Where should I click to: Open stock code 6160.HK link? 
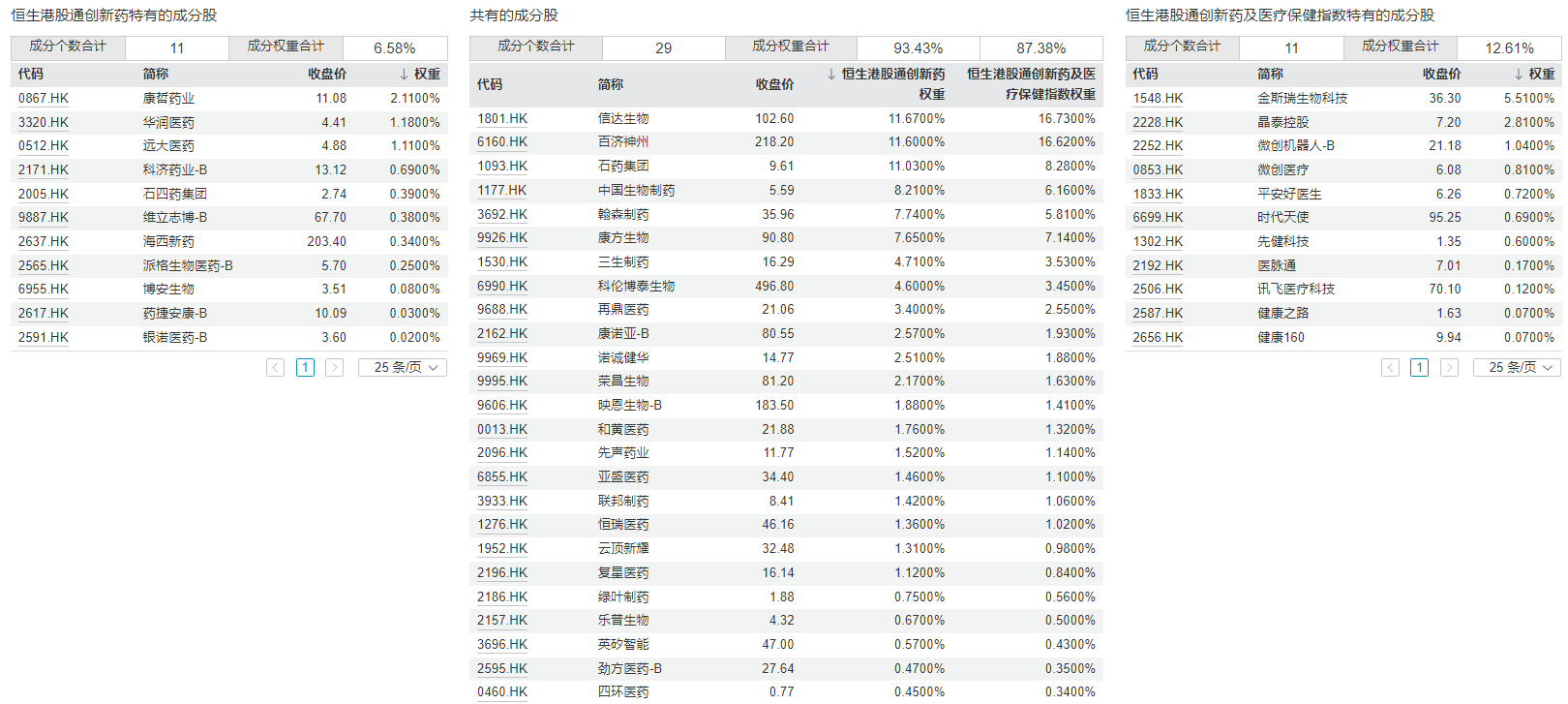point(502,142)
